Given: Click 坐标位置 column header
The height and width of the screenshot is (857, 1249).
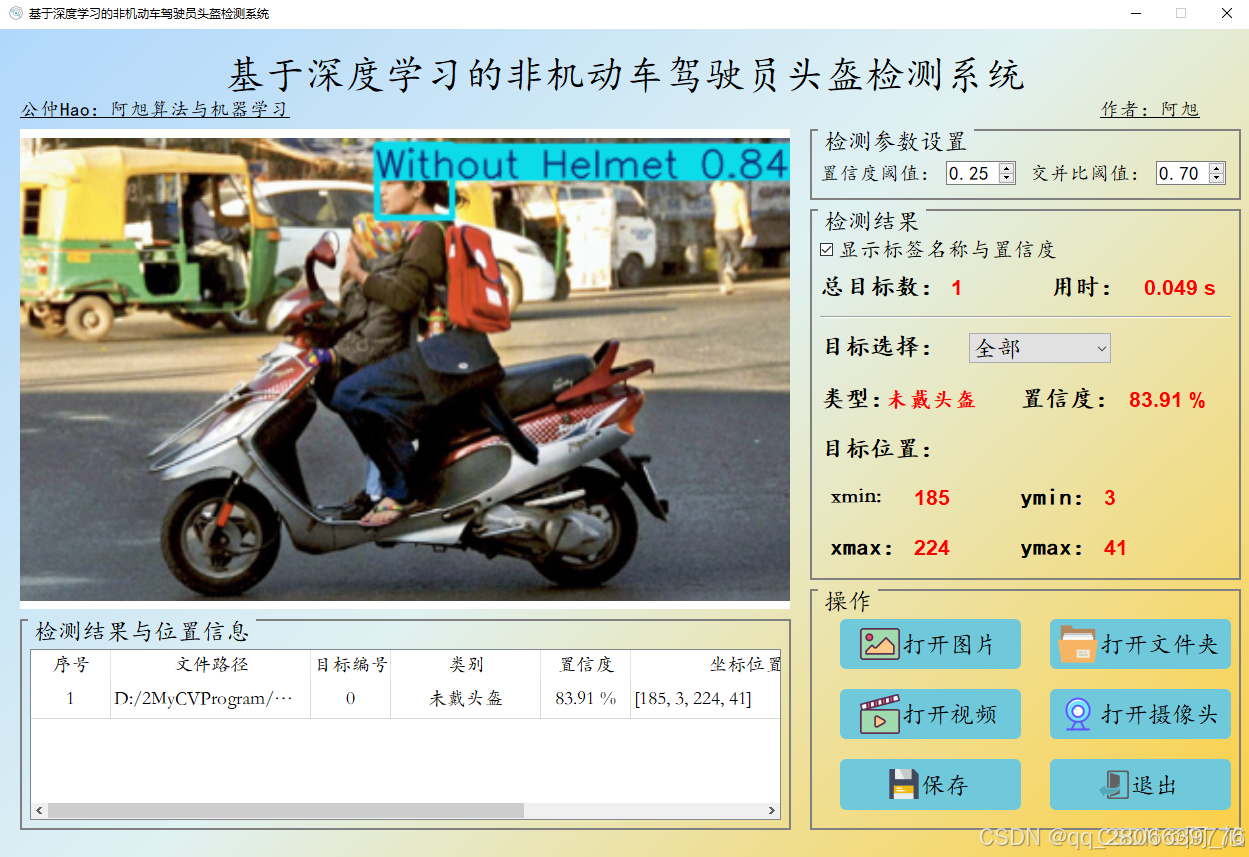Looking at the screenshot, I should tap(706, 664).
